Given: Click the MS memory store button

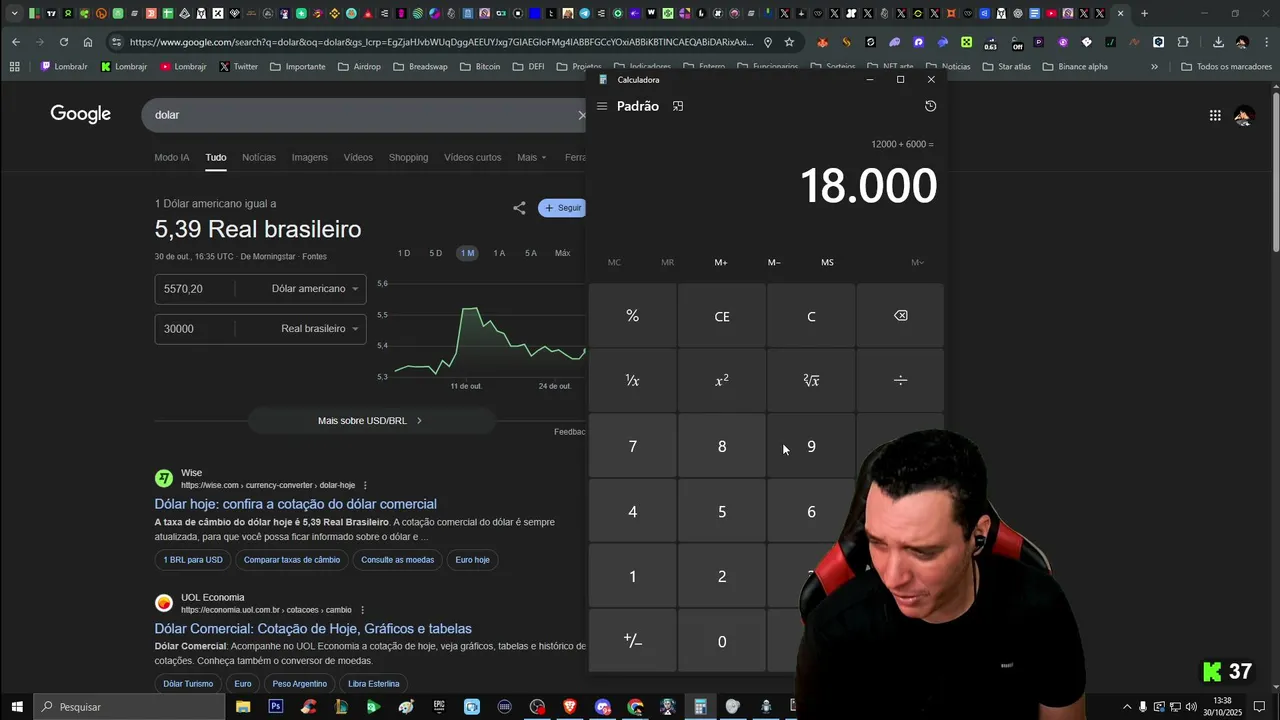Looking at the screenshot, I should (827, 262).
